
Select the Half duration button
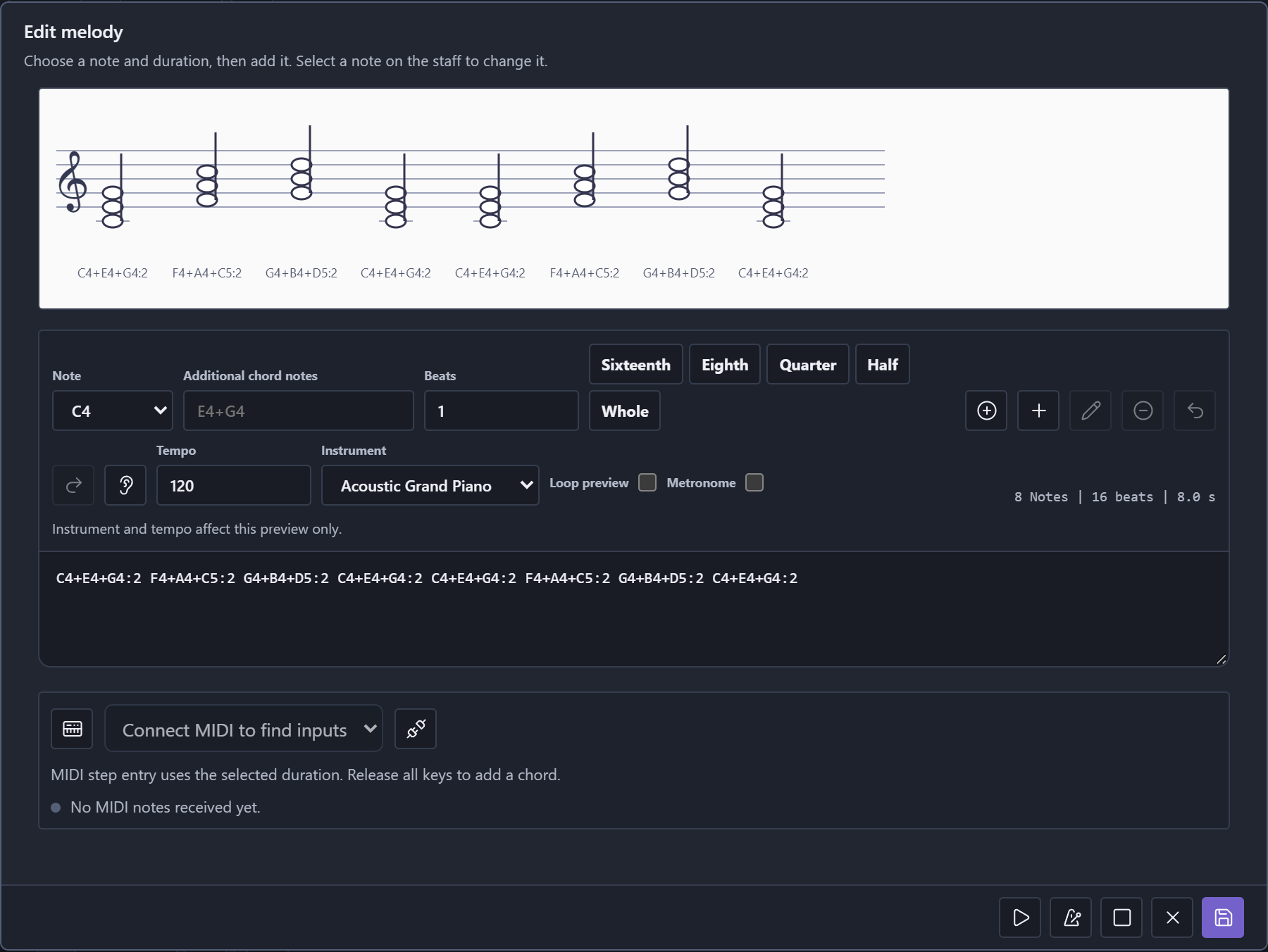[883, 364]
